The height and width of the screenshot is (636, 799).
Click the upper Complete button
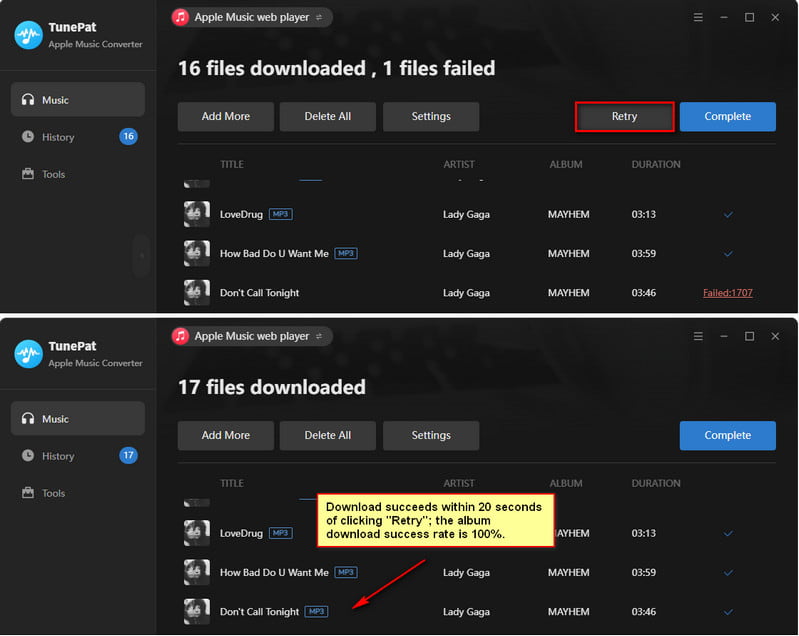tap(727, 117)
